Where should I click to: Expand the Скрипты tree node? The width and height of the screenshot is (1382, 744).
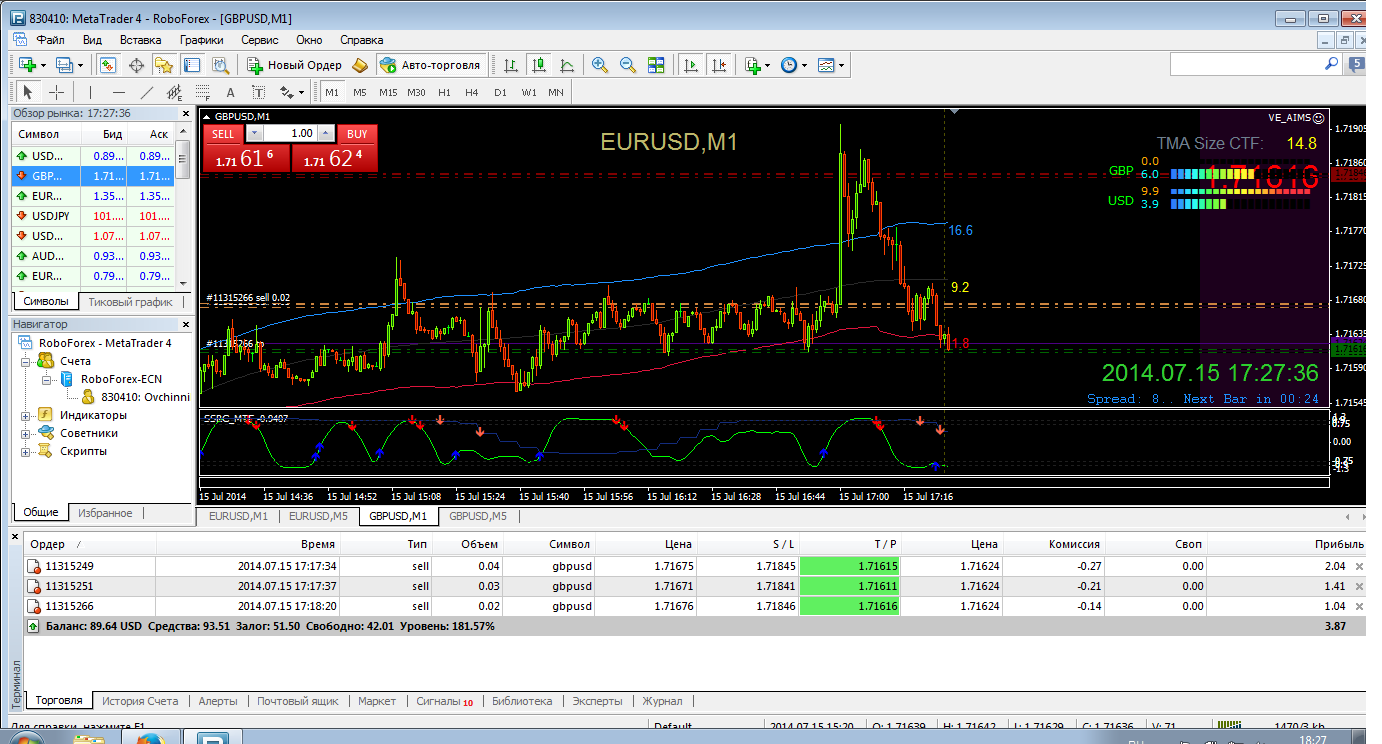tap(27, 451)
